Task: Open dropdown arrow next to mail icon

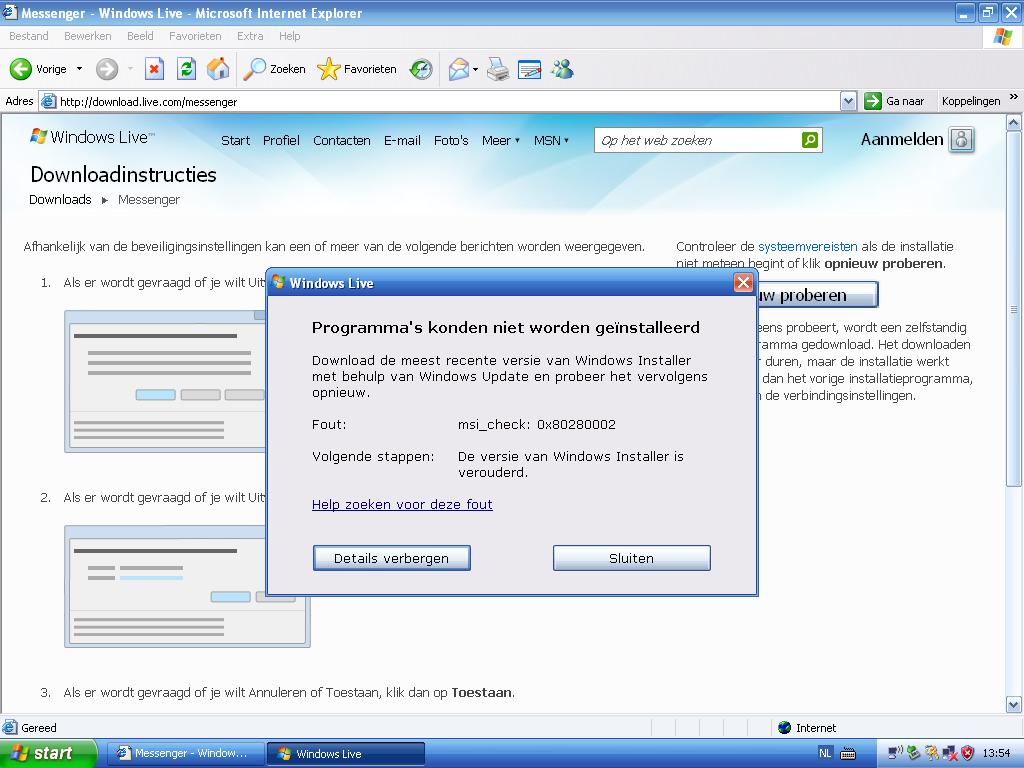Action: pyautogui.click(x=475, y=69)
